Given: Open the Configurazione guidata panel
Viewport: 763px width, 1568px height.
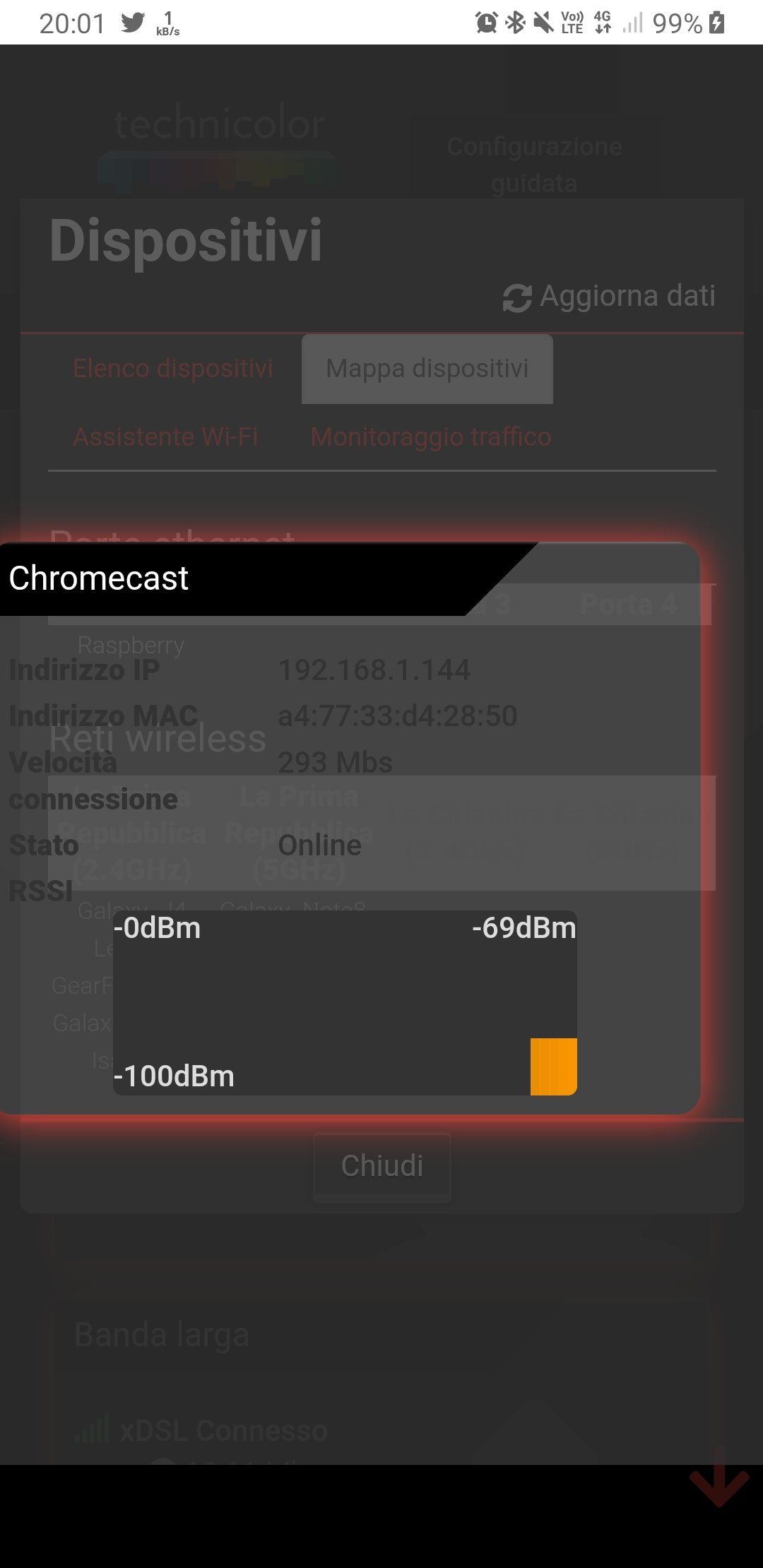Looking at the screenshot, I should tap(533, 164).
